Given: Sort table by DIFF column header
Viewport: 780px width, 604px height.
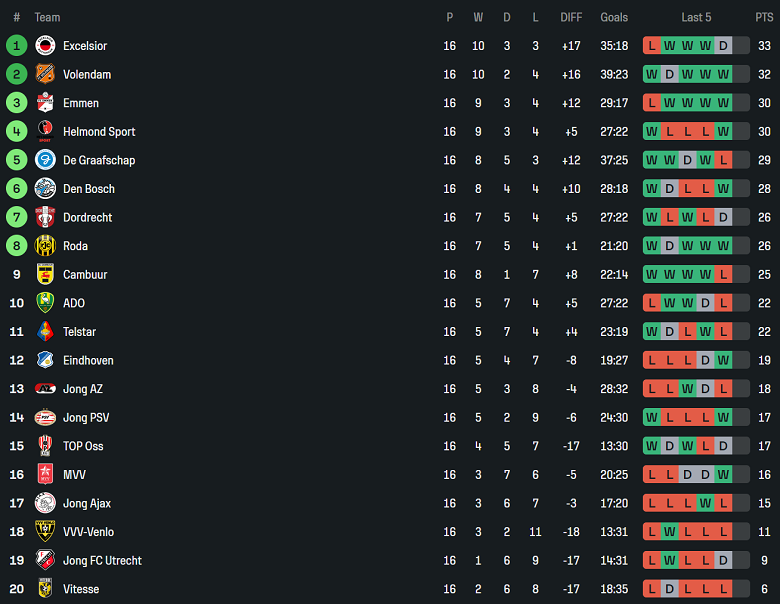Looking at the screenshot, I should click(571, 17).
